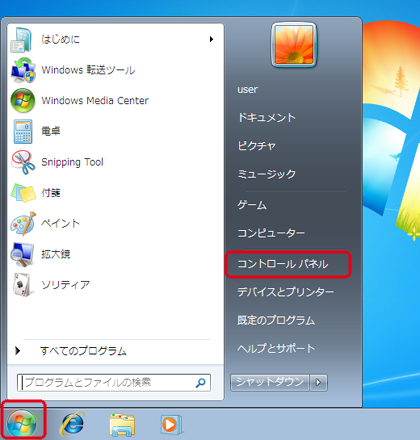
Task: Launch the 電卓 calculator icon
Action: tap(23, 131)
